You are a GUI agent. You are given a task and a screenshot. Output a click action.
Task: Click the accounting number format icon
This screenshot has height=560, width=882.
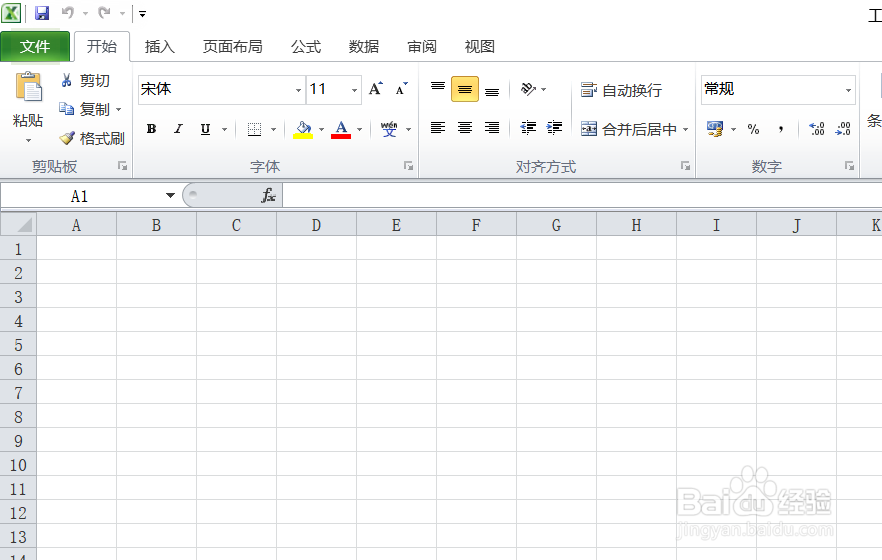715,129
